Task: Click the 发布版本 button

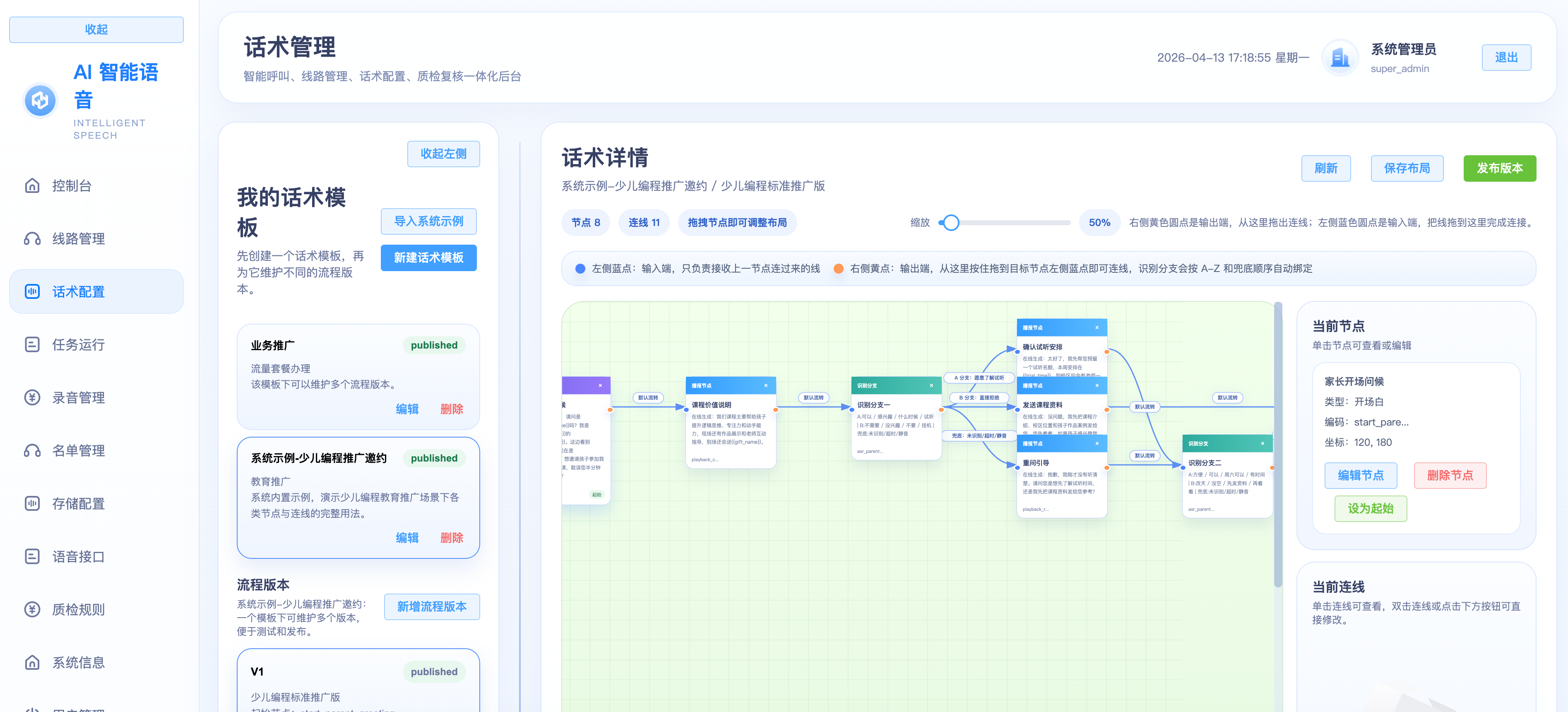Action: coord(1499,168)
